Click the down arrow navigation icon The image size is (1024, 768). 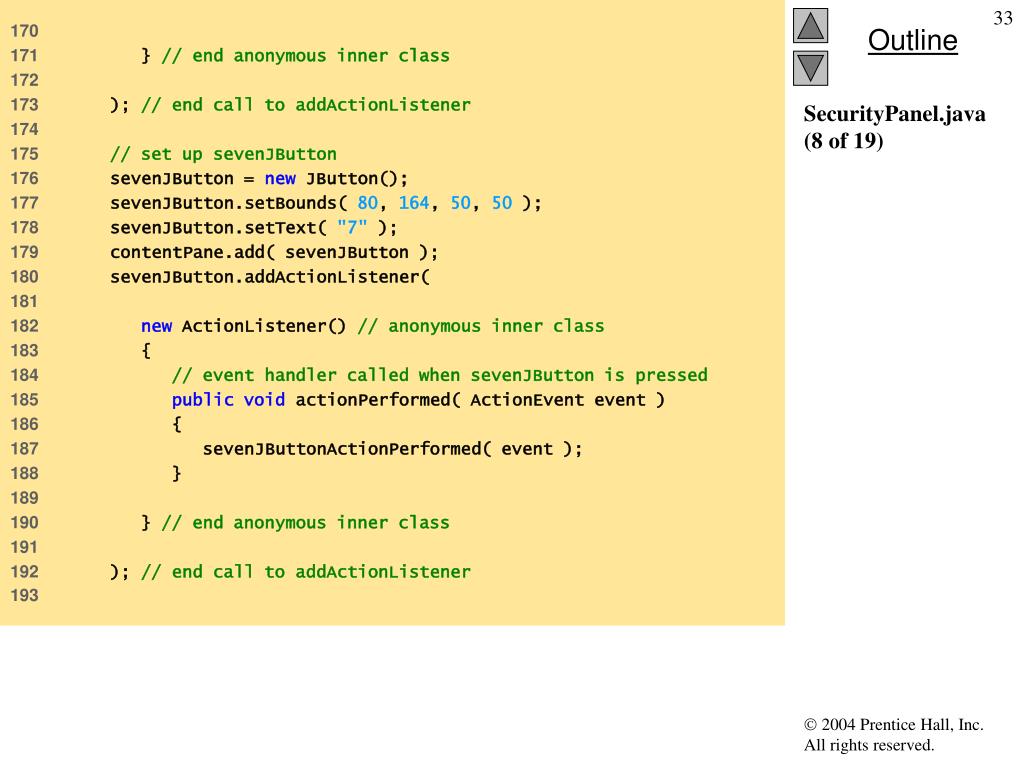click(x=810, y=68)
